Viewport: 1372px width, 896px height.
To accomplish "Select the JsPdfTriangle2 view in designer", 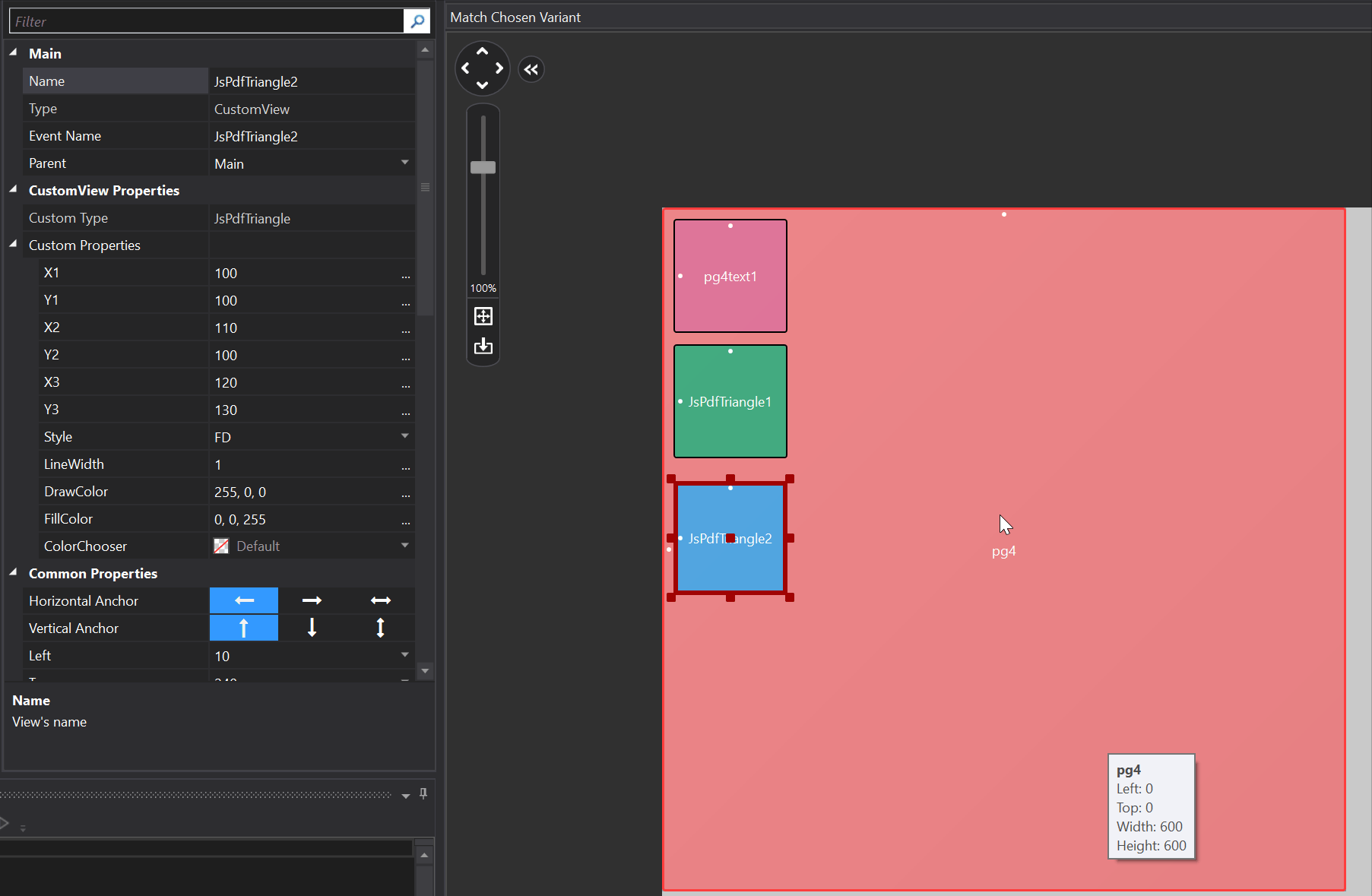I will pyautogui.click(x=730, y=538).
